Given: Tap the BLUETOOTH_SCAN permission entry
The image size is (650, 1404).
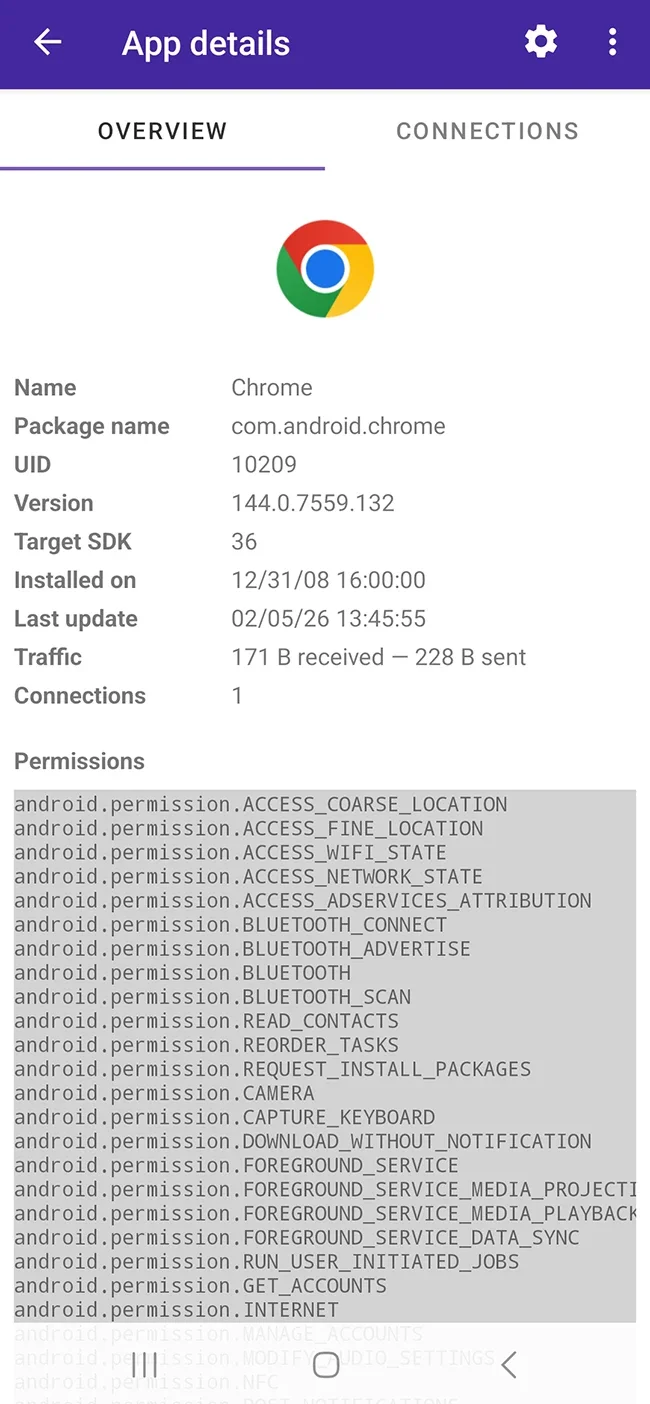Looking at the screenshot, I should [x=212, y=997].
